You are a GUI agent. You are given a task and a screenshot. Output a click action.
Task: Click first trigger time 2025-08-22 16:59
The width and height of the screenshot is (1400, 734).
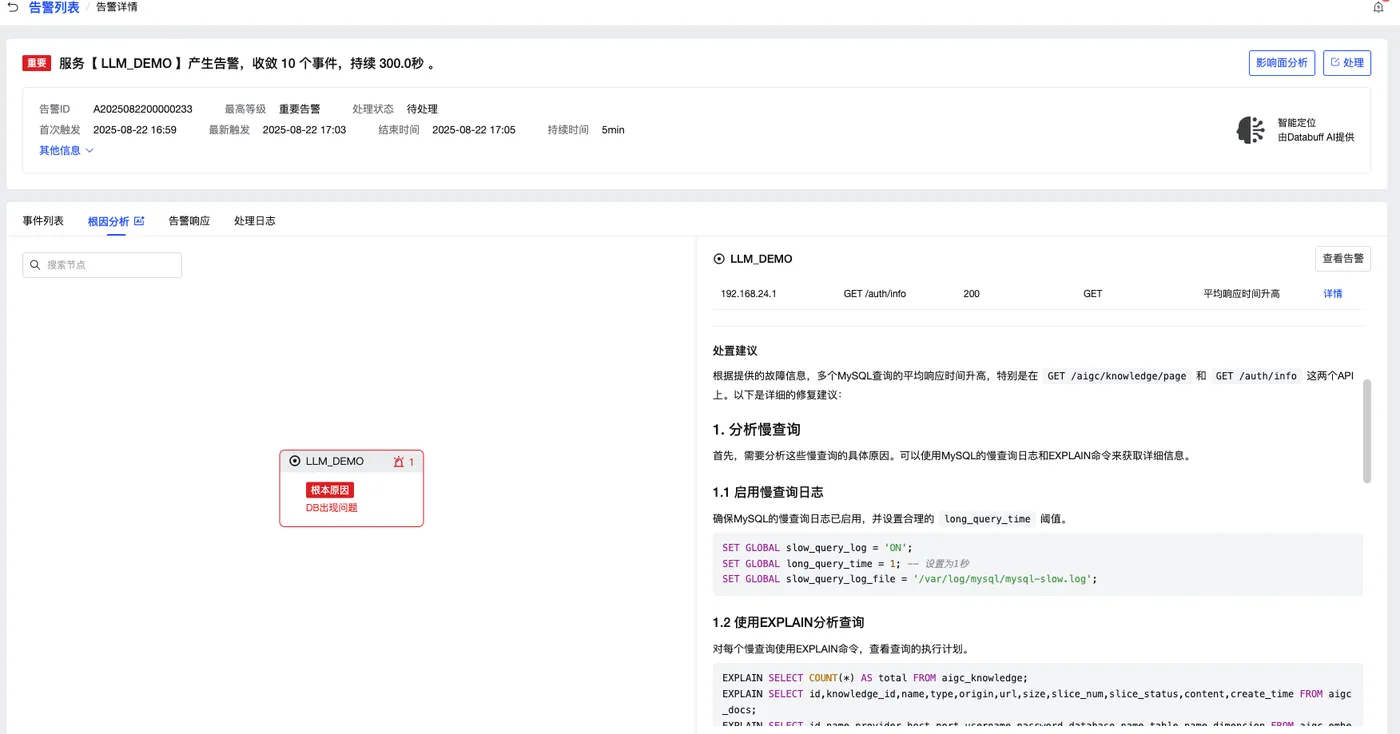pyautogui.click(x=135, y=130)
